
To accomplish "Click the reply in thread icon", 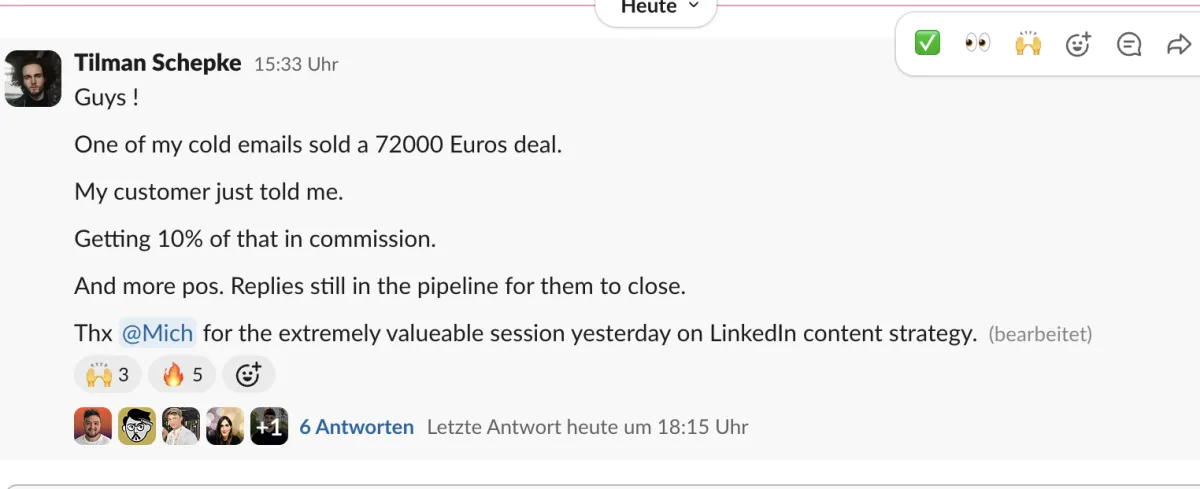I will 1129,44.
